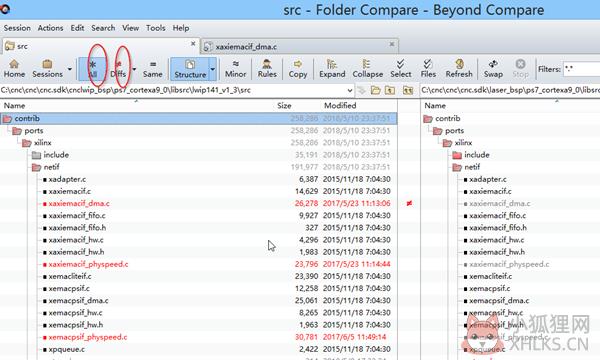Collapse the left contrib folder
The height and width of the screenshot is (360, 600).
[x=7, y=119]
